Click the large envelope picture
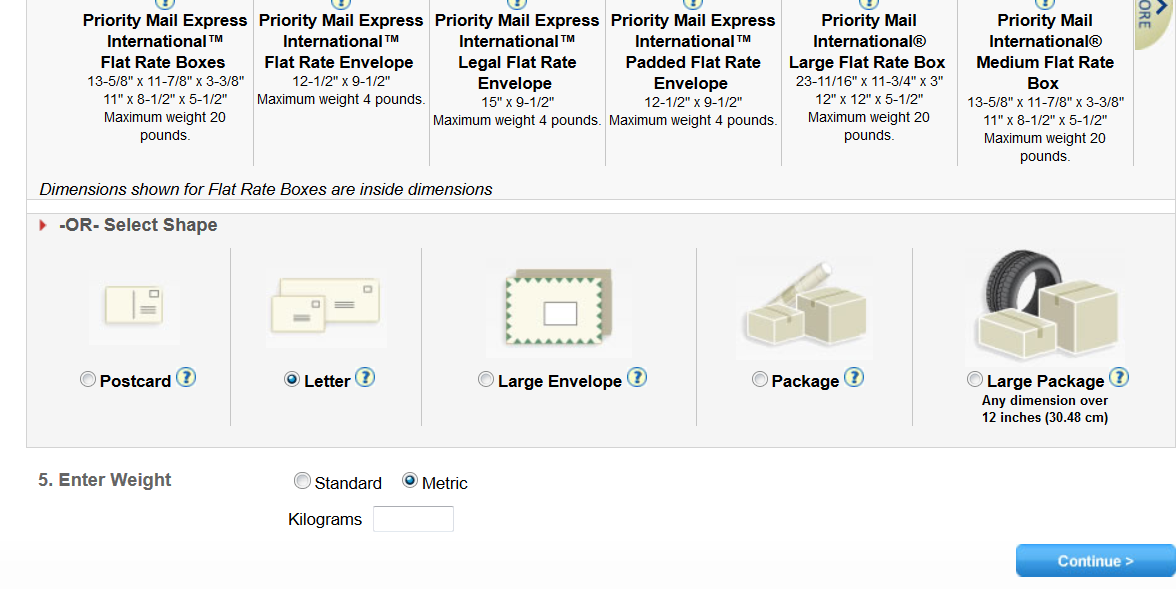This screenshot has width=1176, height=589. coord(559,311)
